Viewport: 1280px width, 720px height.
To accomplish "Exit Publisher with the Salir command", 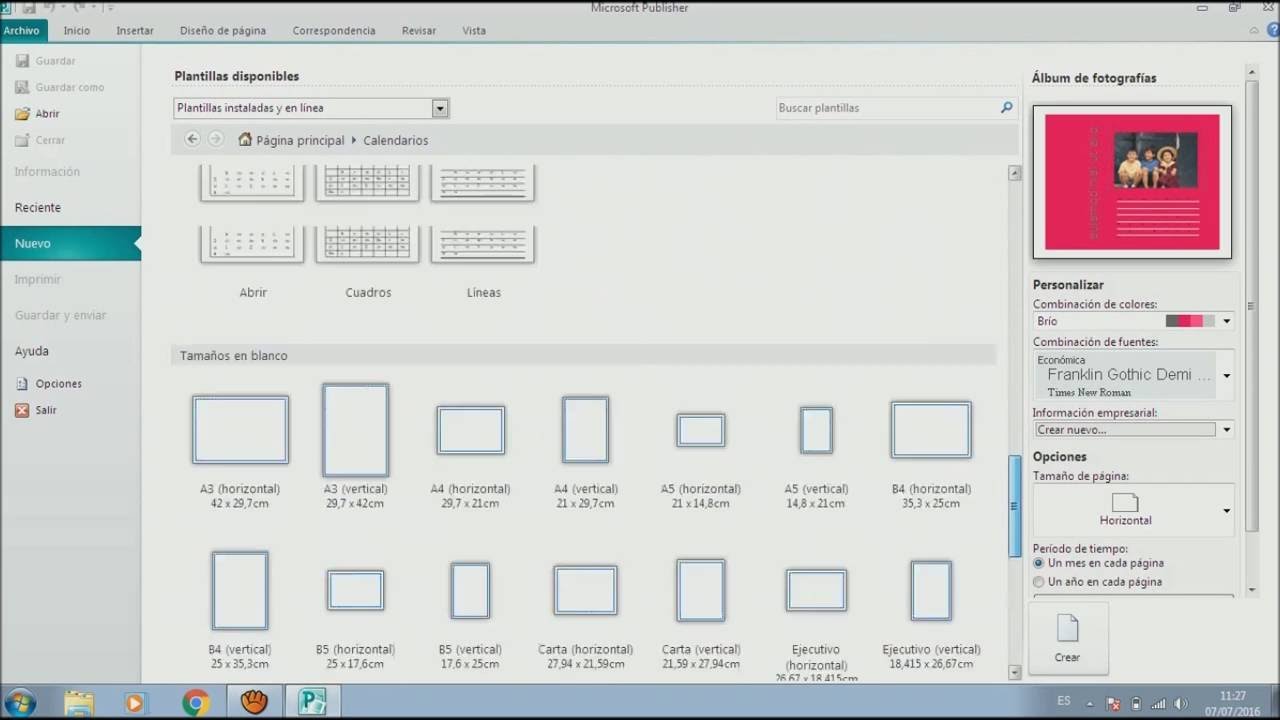I will coord(36,410).
